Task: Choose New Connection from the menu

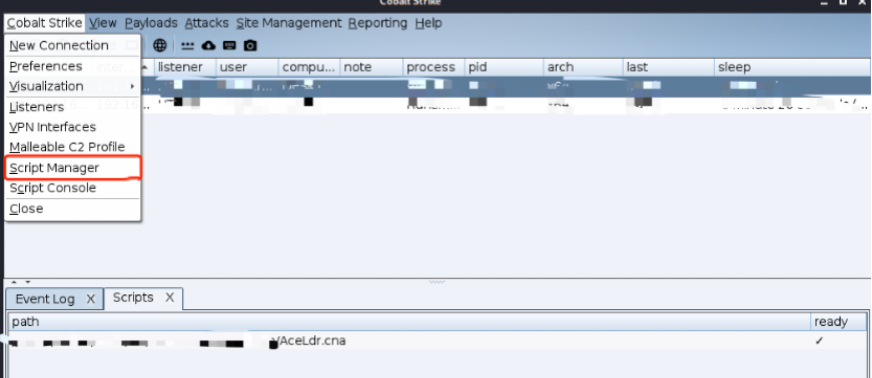Action: tap(72, 46)
